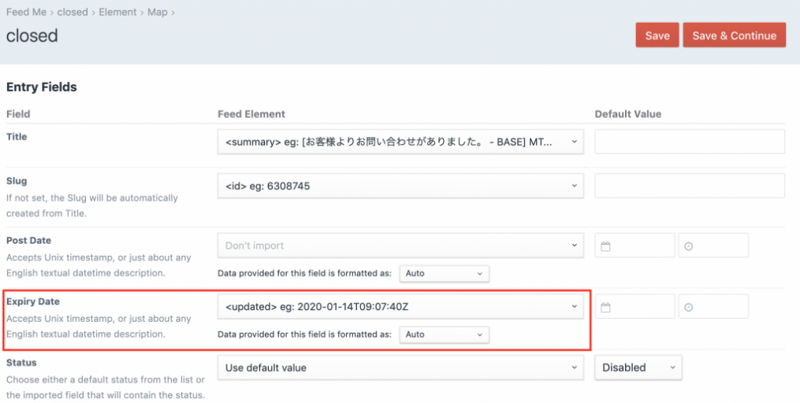Click the Expiry Date calendar icon
800x403 pixels.
tap(607, 307)
